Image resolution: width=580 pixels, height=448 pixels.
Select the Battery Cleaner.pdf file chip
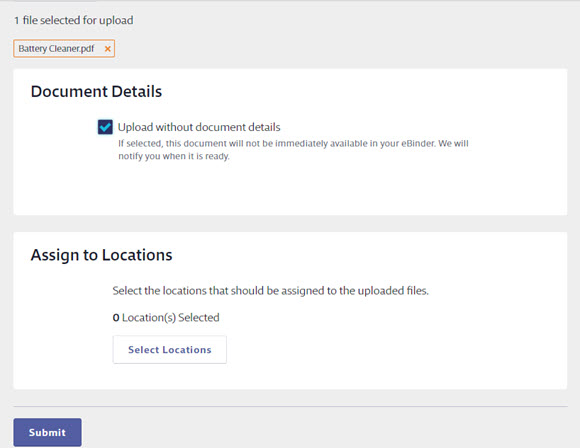pyautogui.click(x=64, y=48)
